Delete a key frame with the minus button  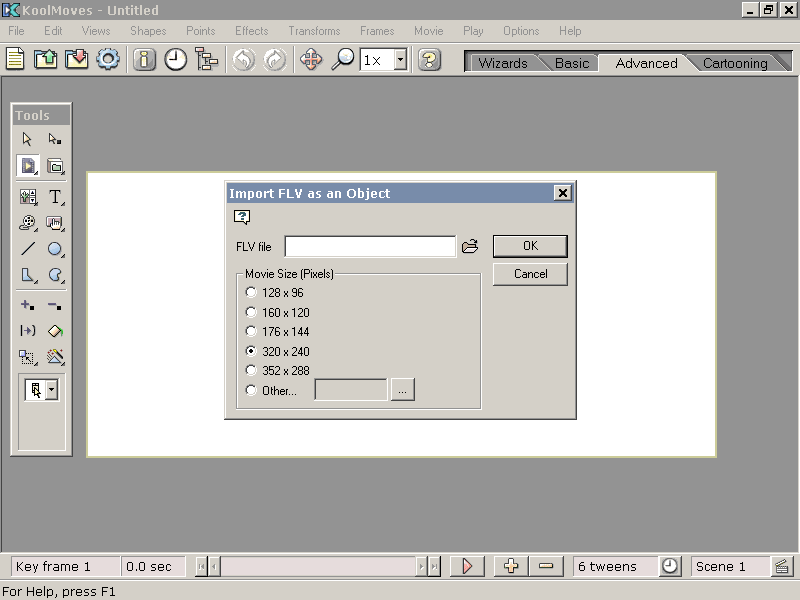pos(546,566)
